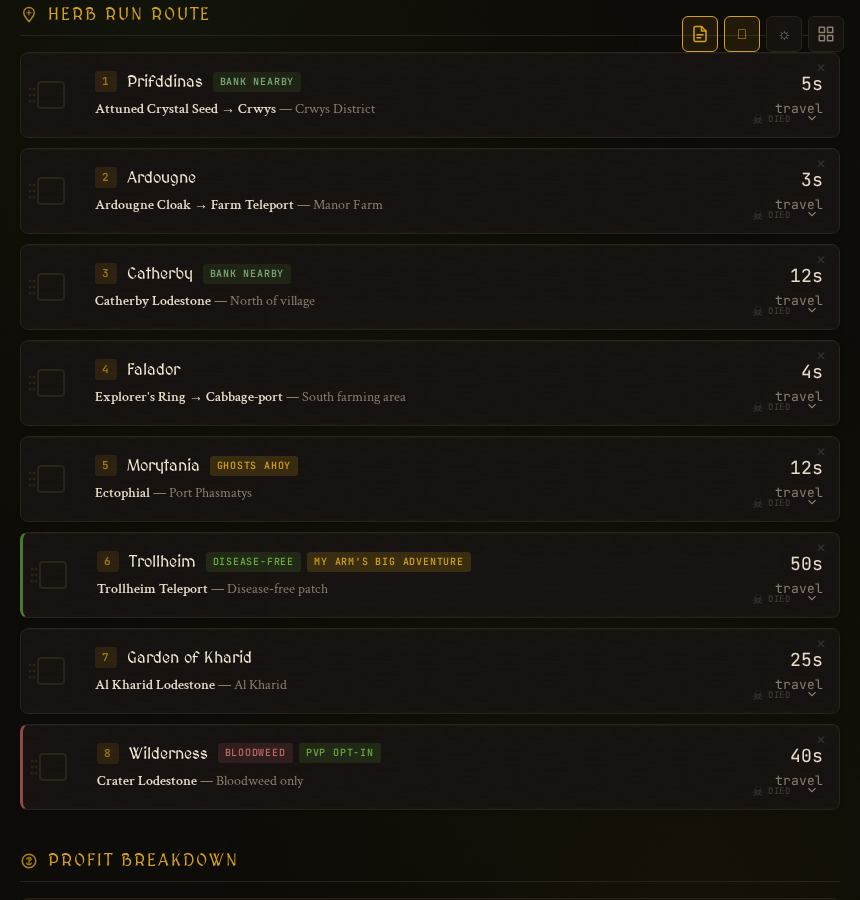
Task: Open the notes document view in the toolbar
Action: pos(700,34)
